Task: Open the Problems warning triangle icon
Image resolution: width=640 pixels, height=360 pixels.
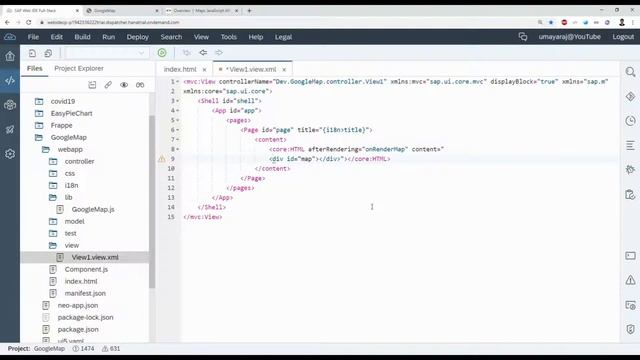Action: [x=630, y=280]
